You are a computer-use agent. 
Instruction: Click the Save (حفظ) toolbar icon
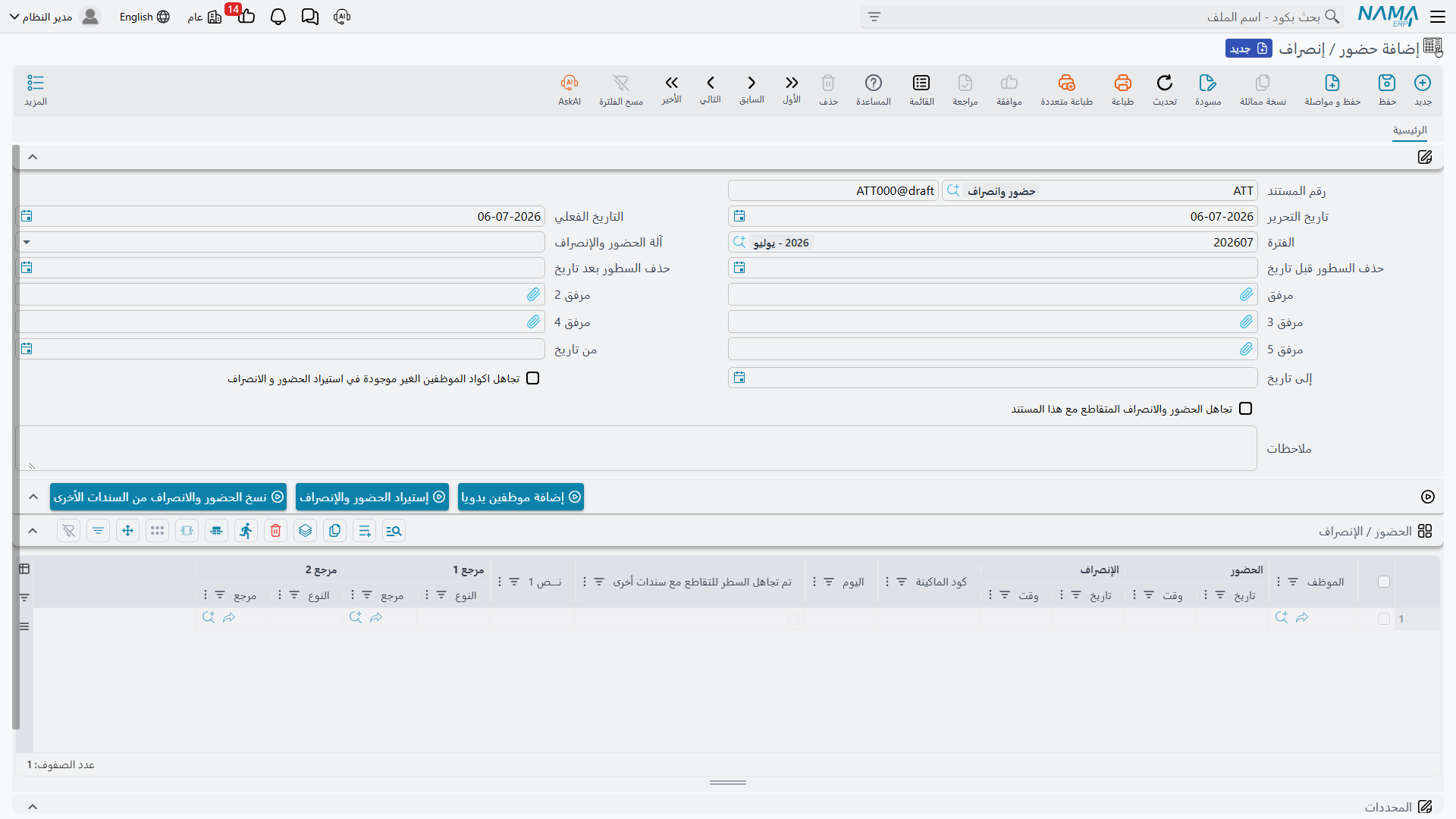(1387, 83)
